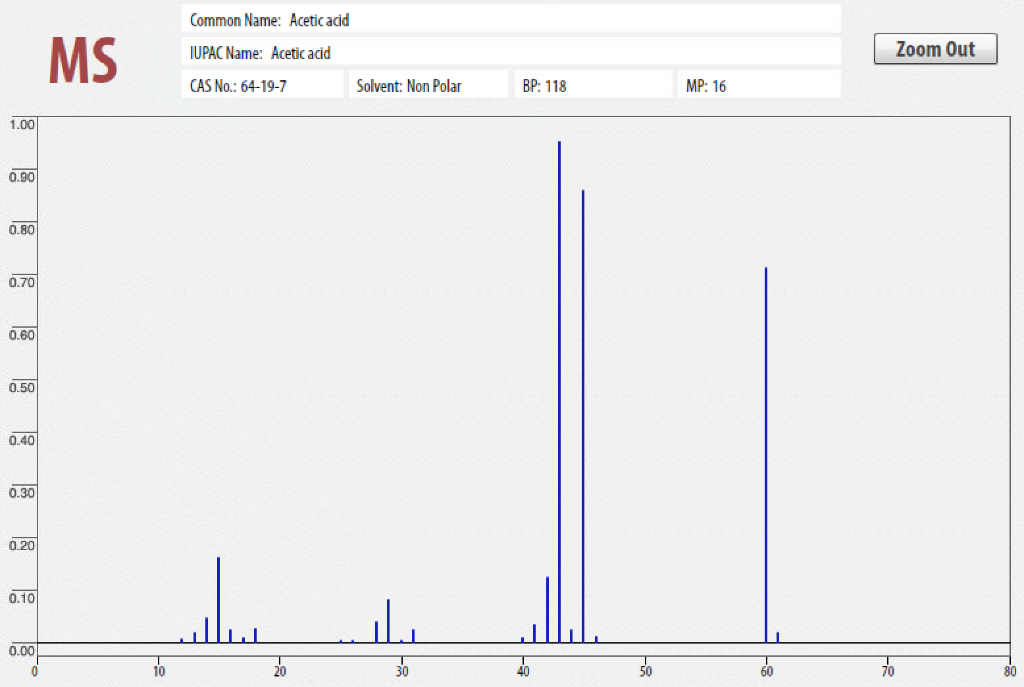Click the Zoom Out button
Image resolution: width=1024 pixels, height=687 pixels.
(935, 49)
